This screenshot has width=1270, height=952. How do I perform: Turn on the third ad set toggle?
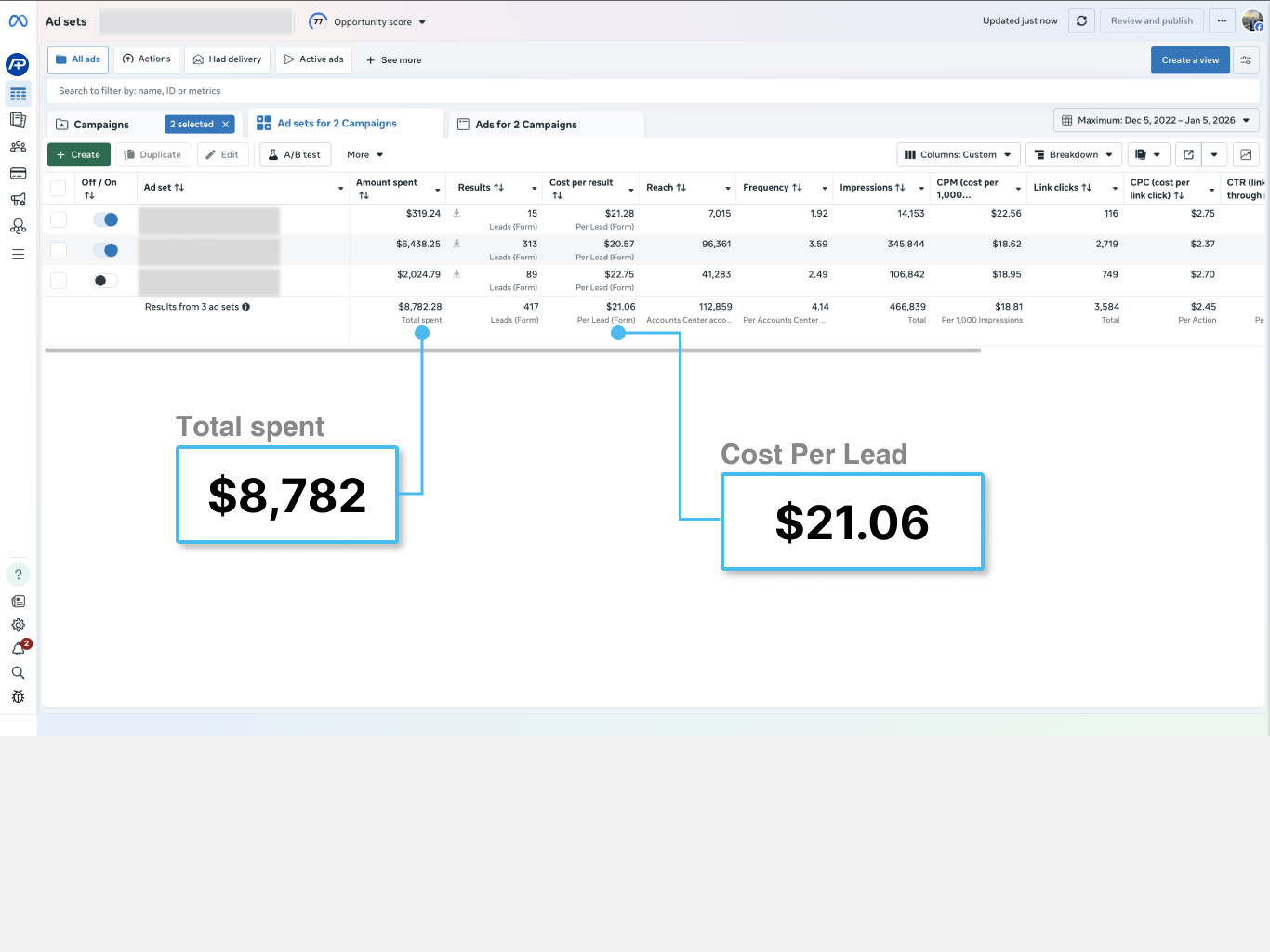tap(106, 281)
